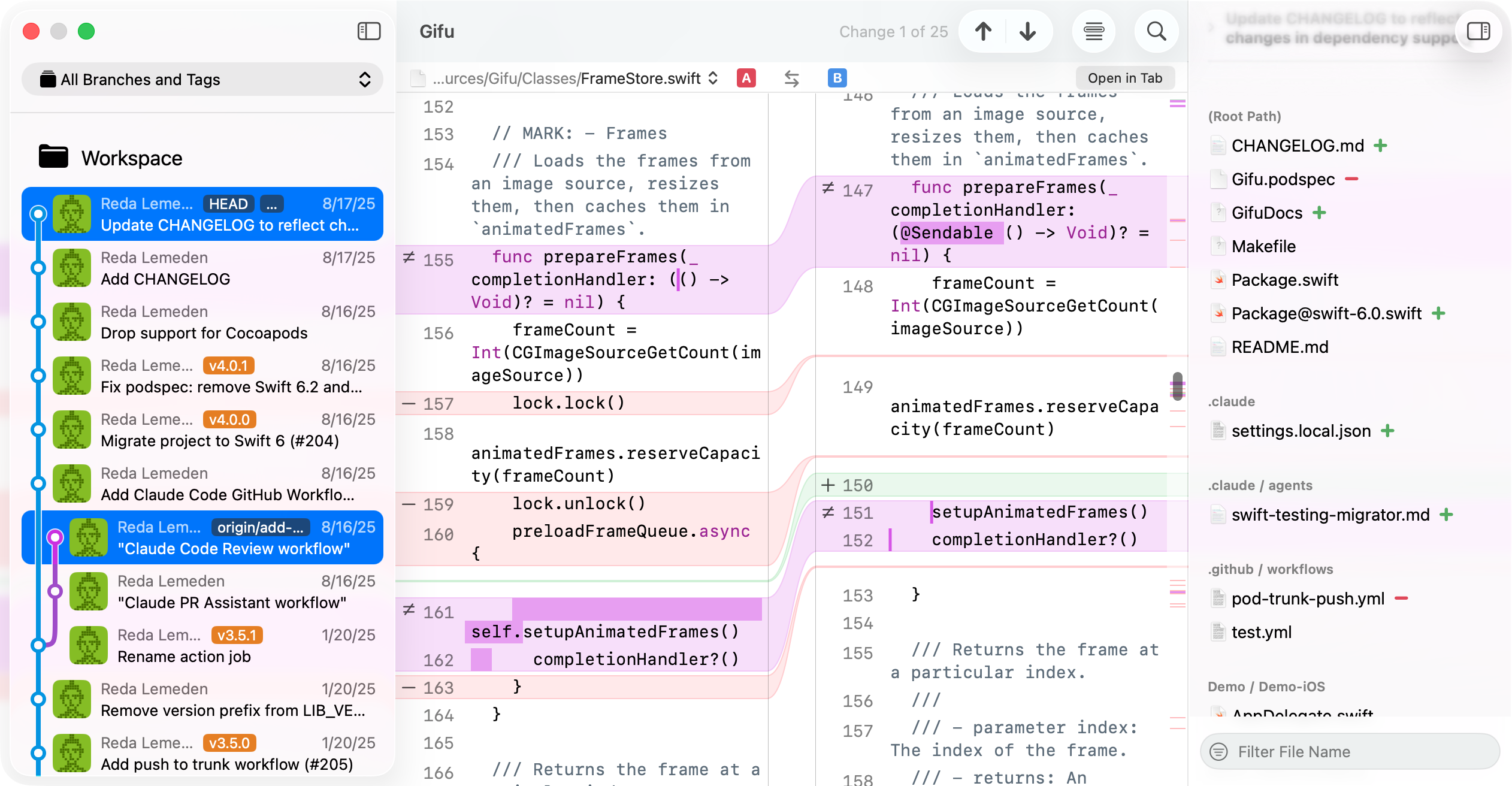Open the diff layout options icon
This screenshot has width=1512, height=786.
click(1094, 31)
